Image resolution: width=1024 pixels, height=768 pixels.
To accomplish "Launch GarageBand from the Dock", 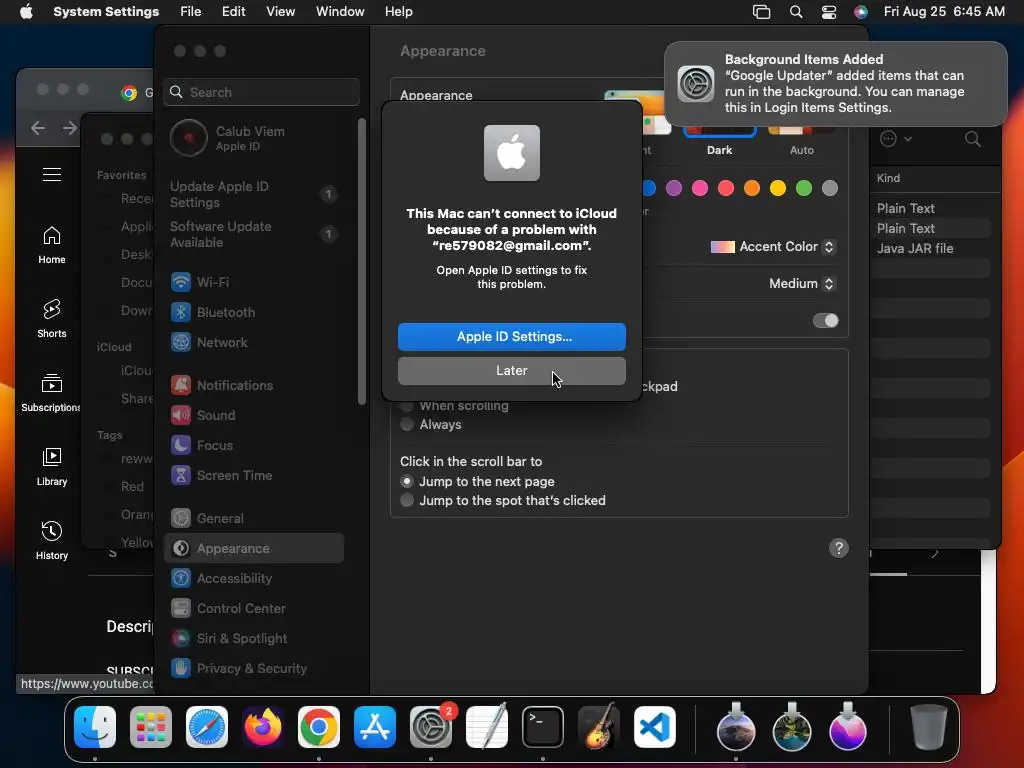I will (x=598, y=727).
